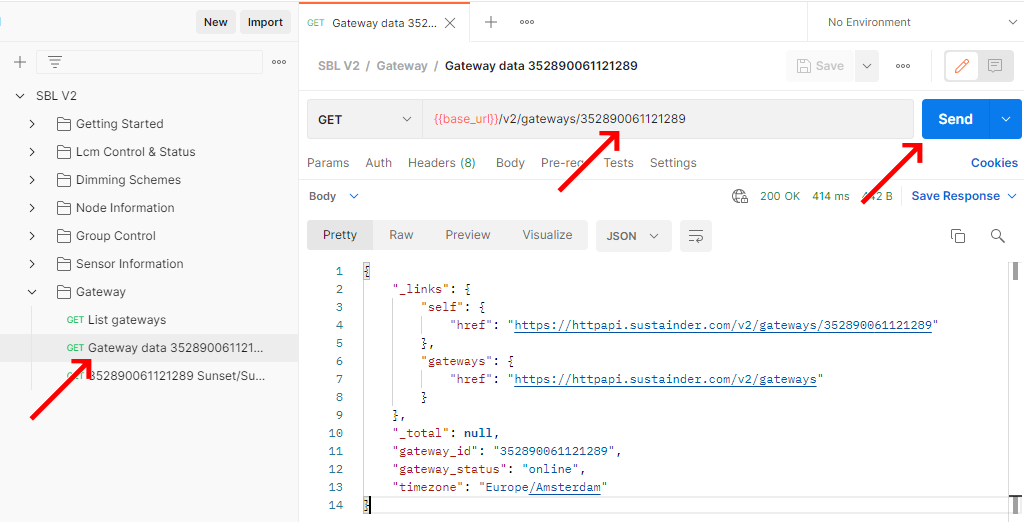Open the request Body tab
1024x522 pixels.
[x=510, y=163]
